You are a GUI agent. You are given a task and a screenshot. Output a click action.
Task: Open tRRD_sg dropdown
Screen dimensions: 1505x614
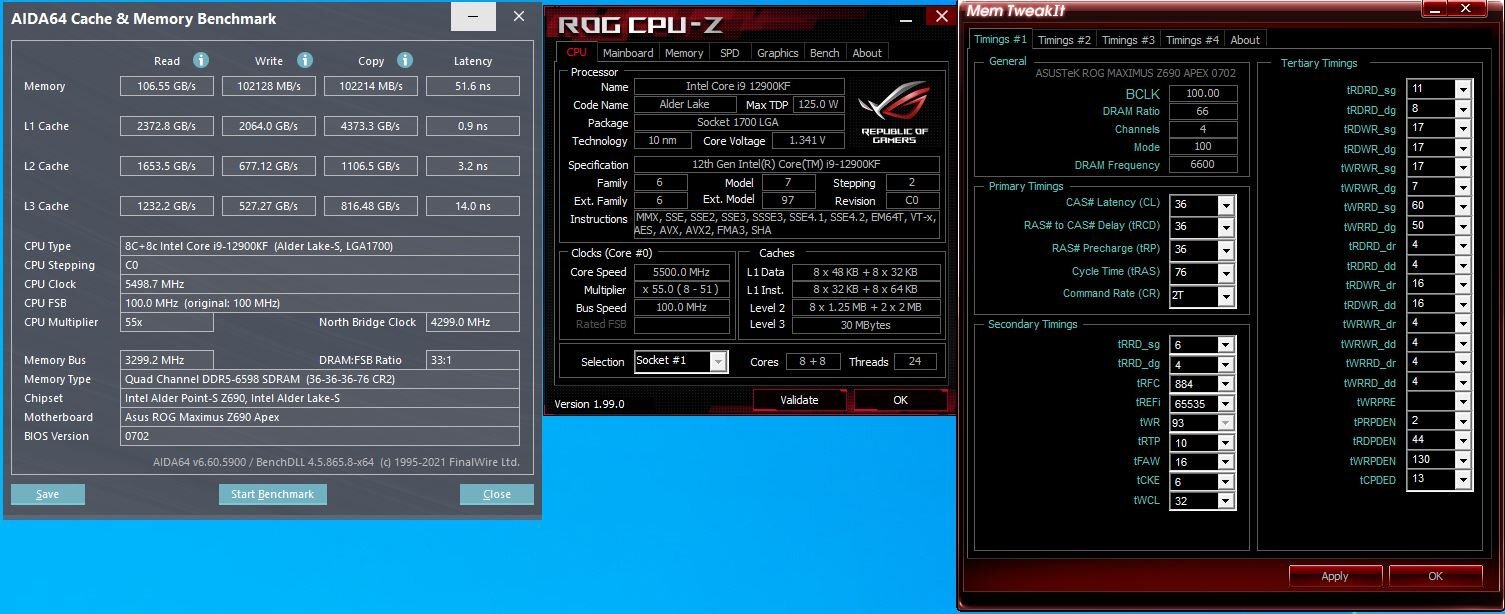1226,345
